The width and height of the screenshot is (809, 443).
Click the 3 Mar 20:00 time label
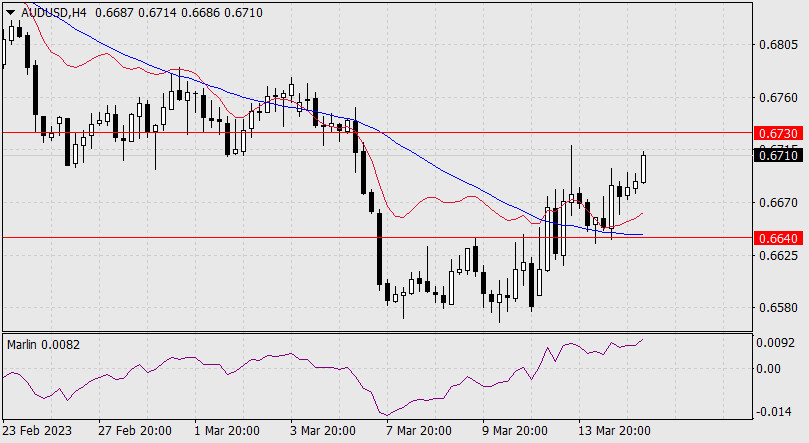click(322, 431)
